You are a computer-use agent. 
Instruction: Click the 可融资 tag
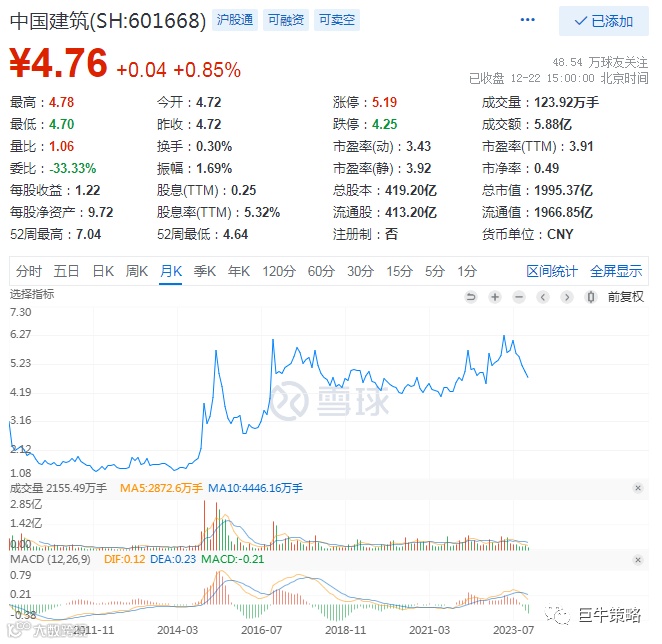tap(286, 20)
